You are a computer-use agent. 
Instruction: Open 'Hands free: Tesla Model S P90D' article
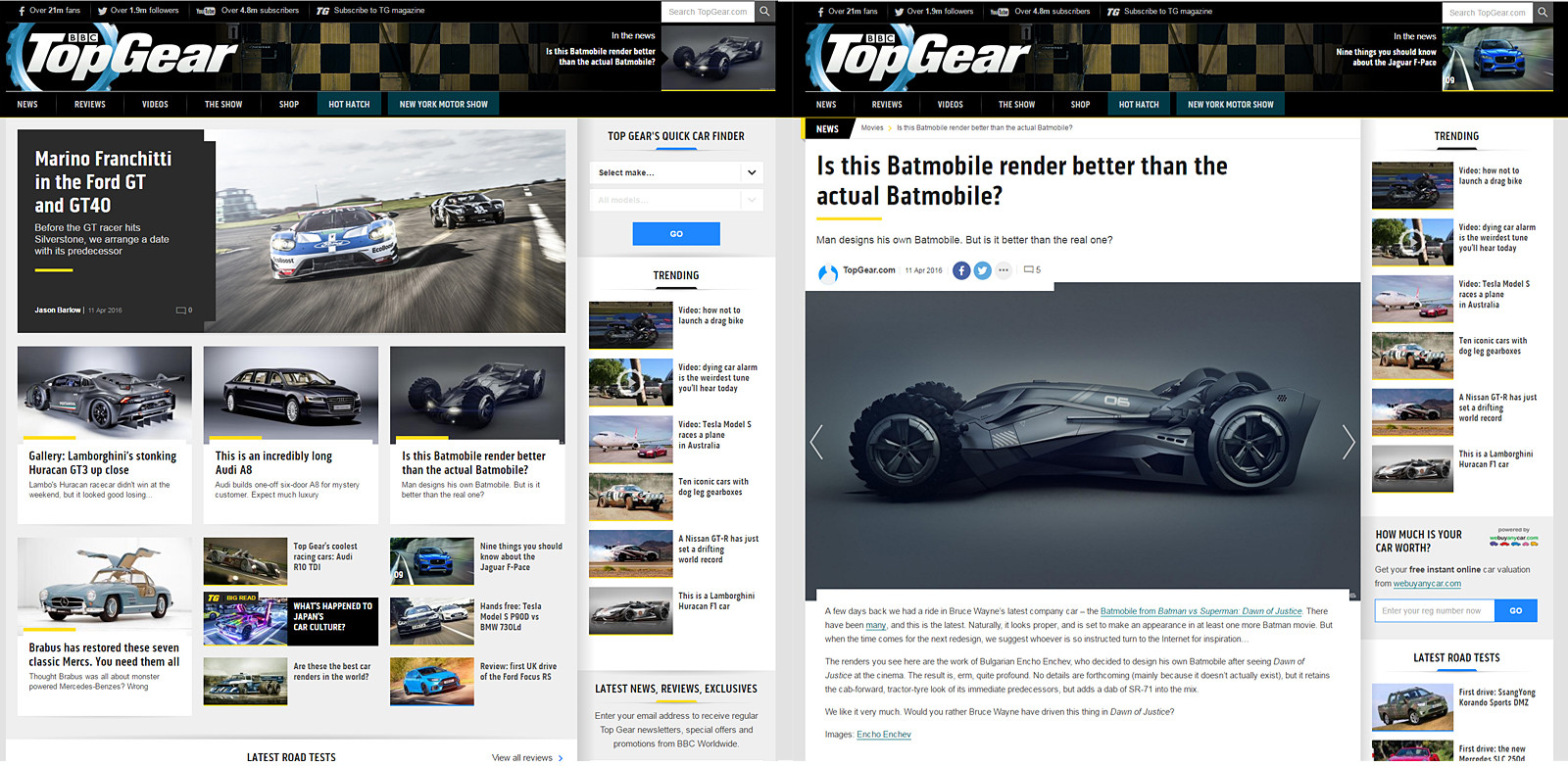click(x=477, y=621)
